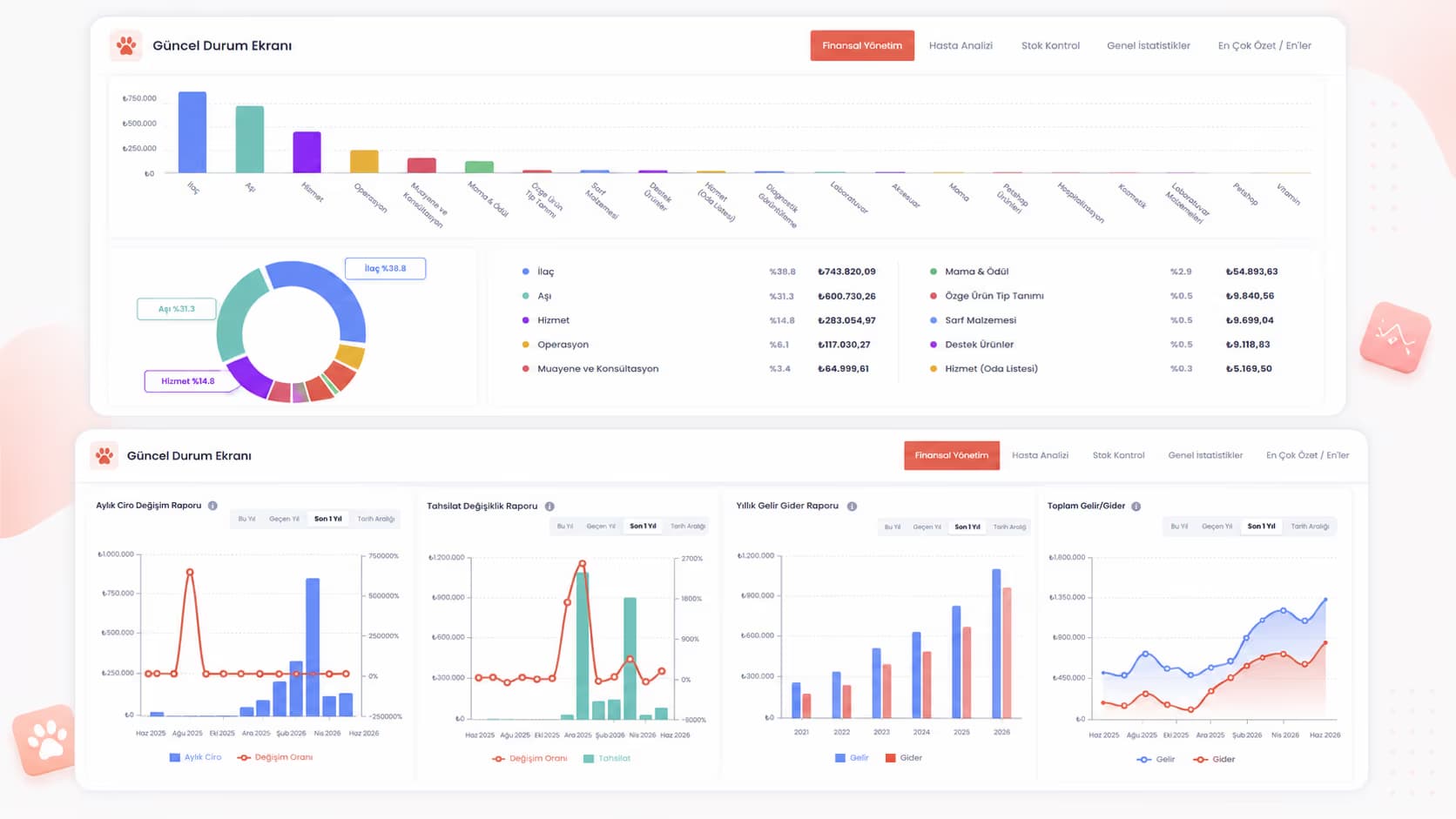Toggle the Aylık Ciro legend label

(x=203, y=757)
